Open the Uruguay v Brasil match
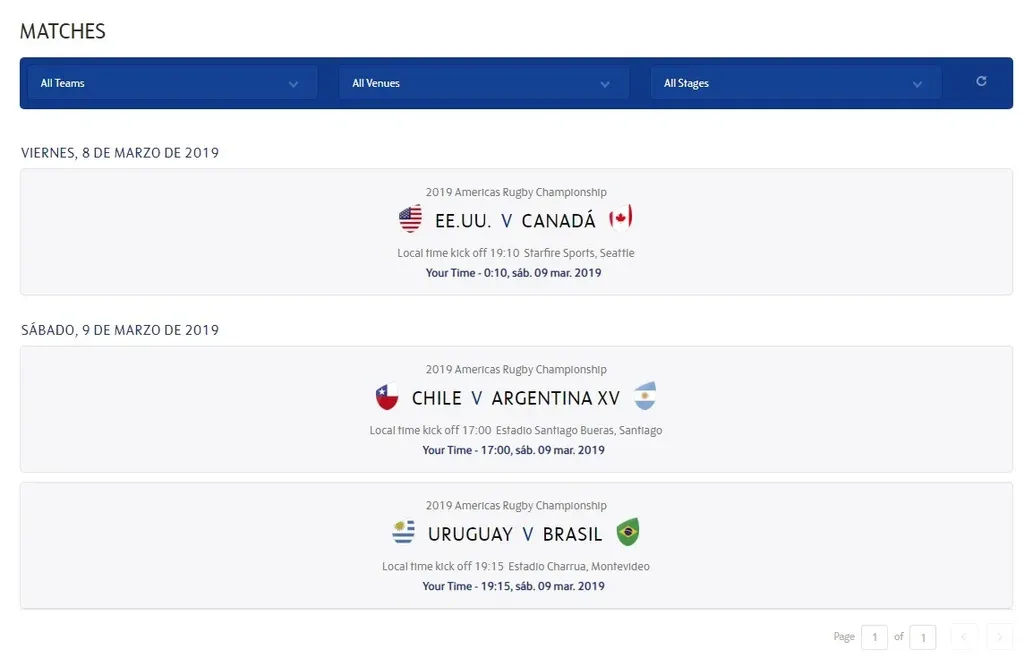 (x=515, y=534)
